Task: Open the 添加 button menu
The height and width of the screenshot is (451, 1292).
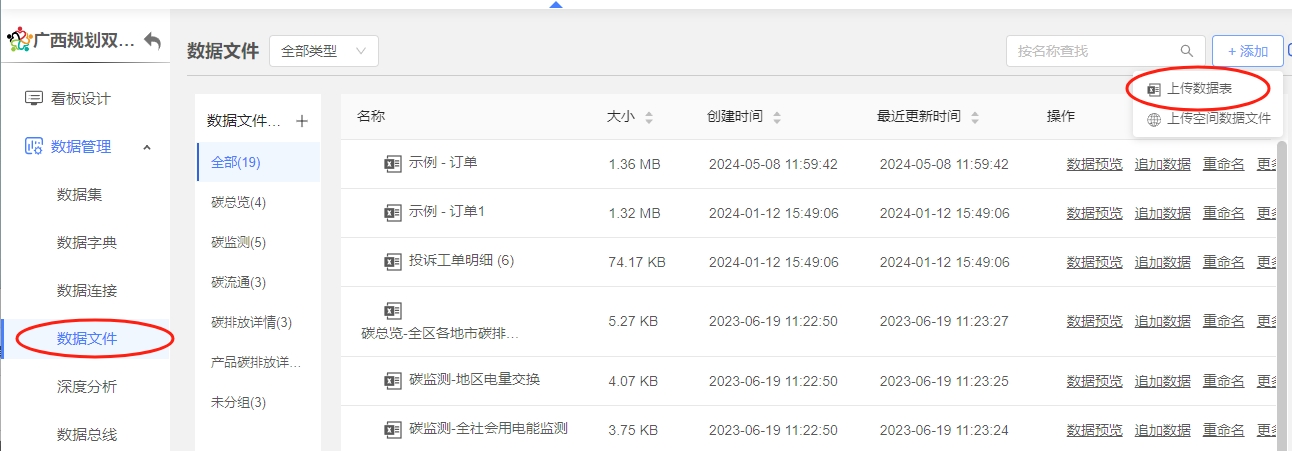Action: point(1247,51)
